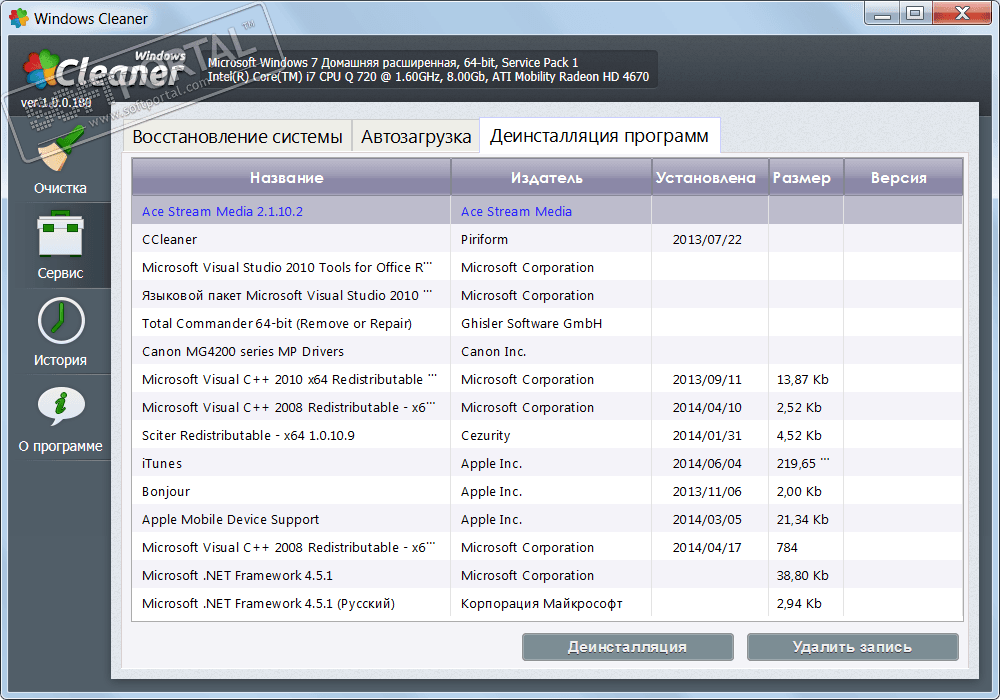Image resolution: width=1000 pixels, height=700 pixels.
Task: Select Sciter Redistributable - x64 1.0.10.9
Action: click(547, 435)
